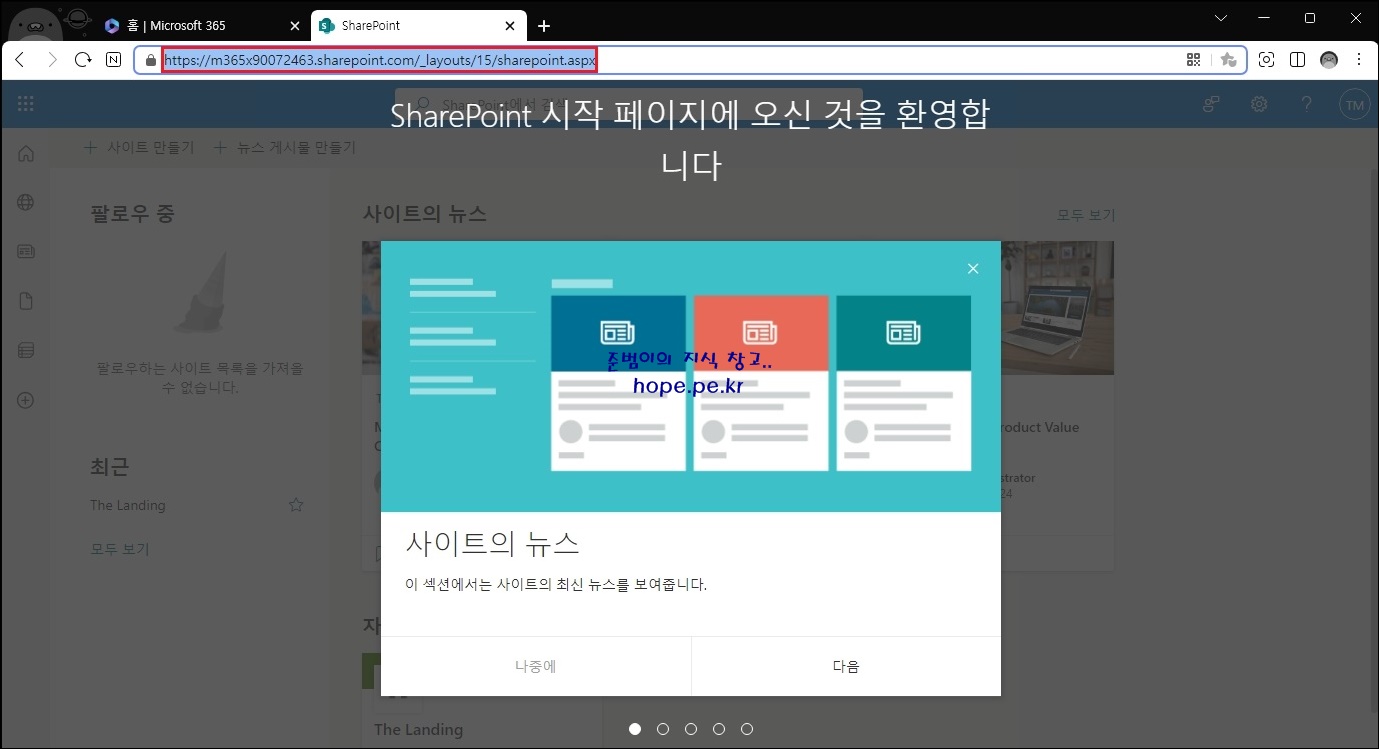Open My sites globe icon
The width and height of the screenshot is (1379, 749).
26,202
